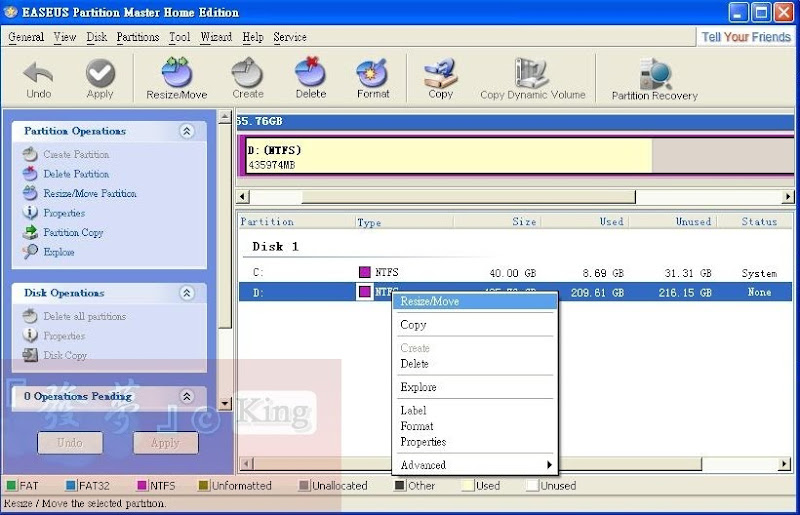
Task: Open the Wizard menu
Action: (216, 37)
